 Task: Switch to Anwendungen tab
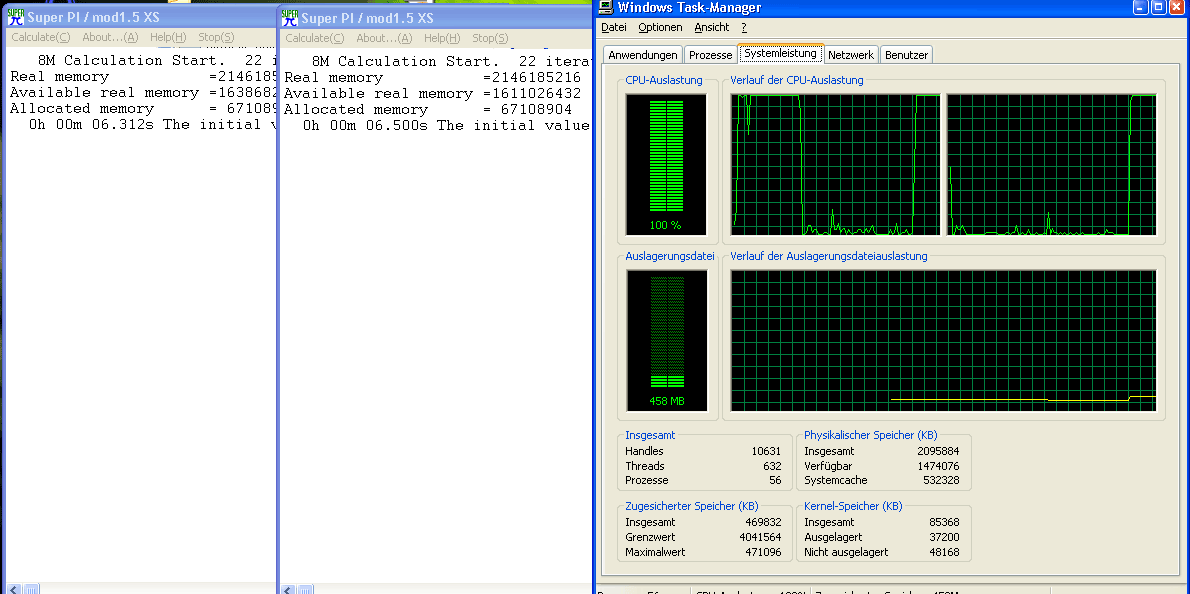643,55
